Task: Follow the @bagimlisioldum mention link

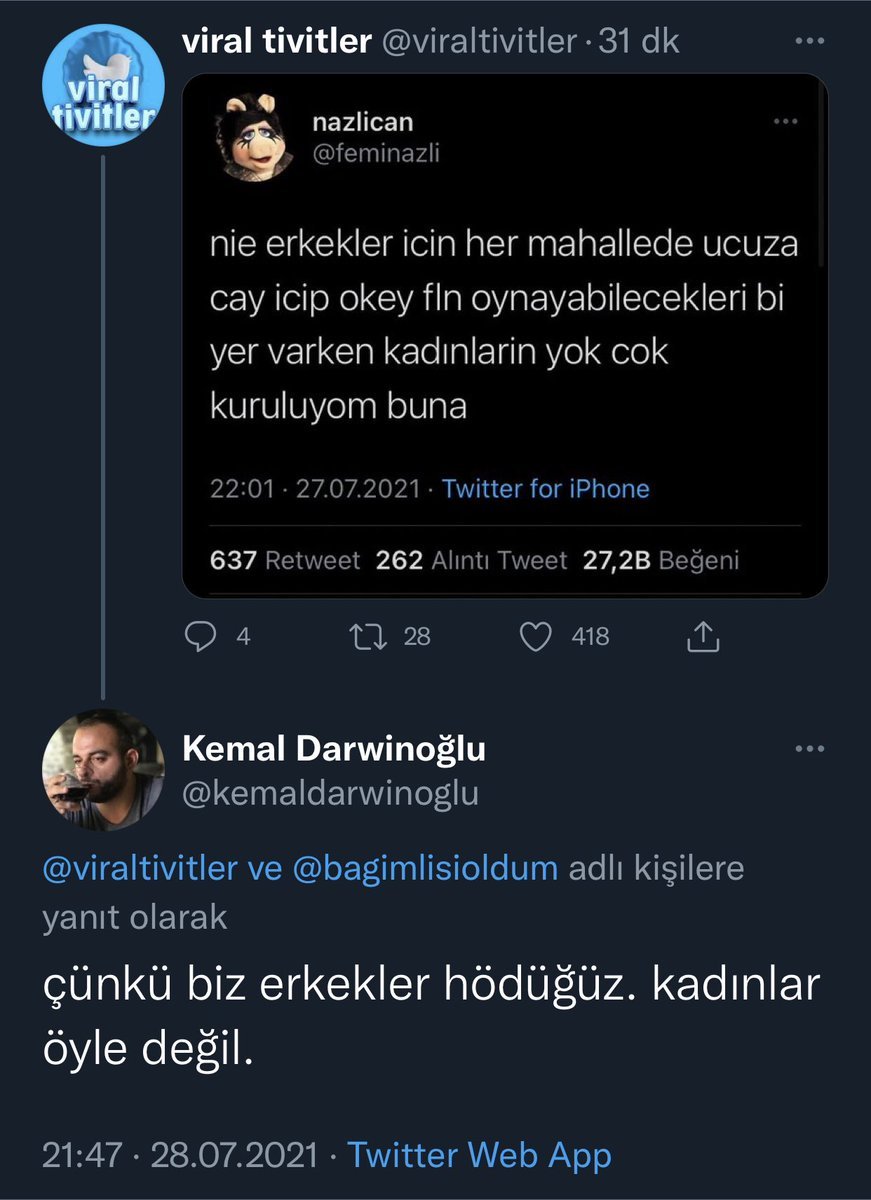Action: click(x=425, y=868)
